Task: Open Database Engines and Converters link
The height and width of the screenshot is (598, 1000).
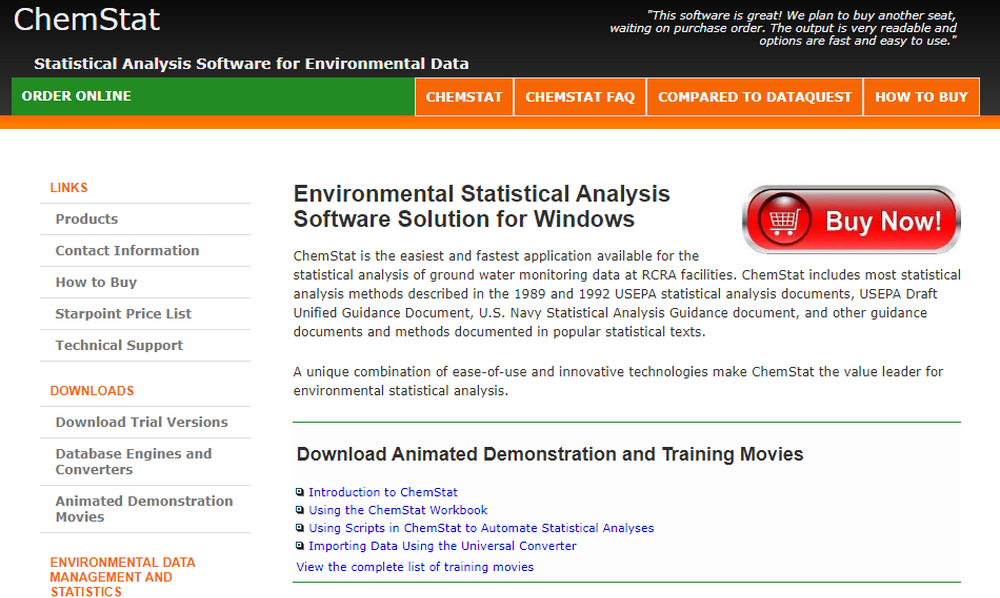Action: [133, 462]
